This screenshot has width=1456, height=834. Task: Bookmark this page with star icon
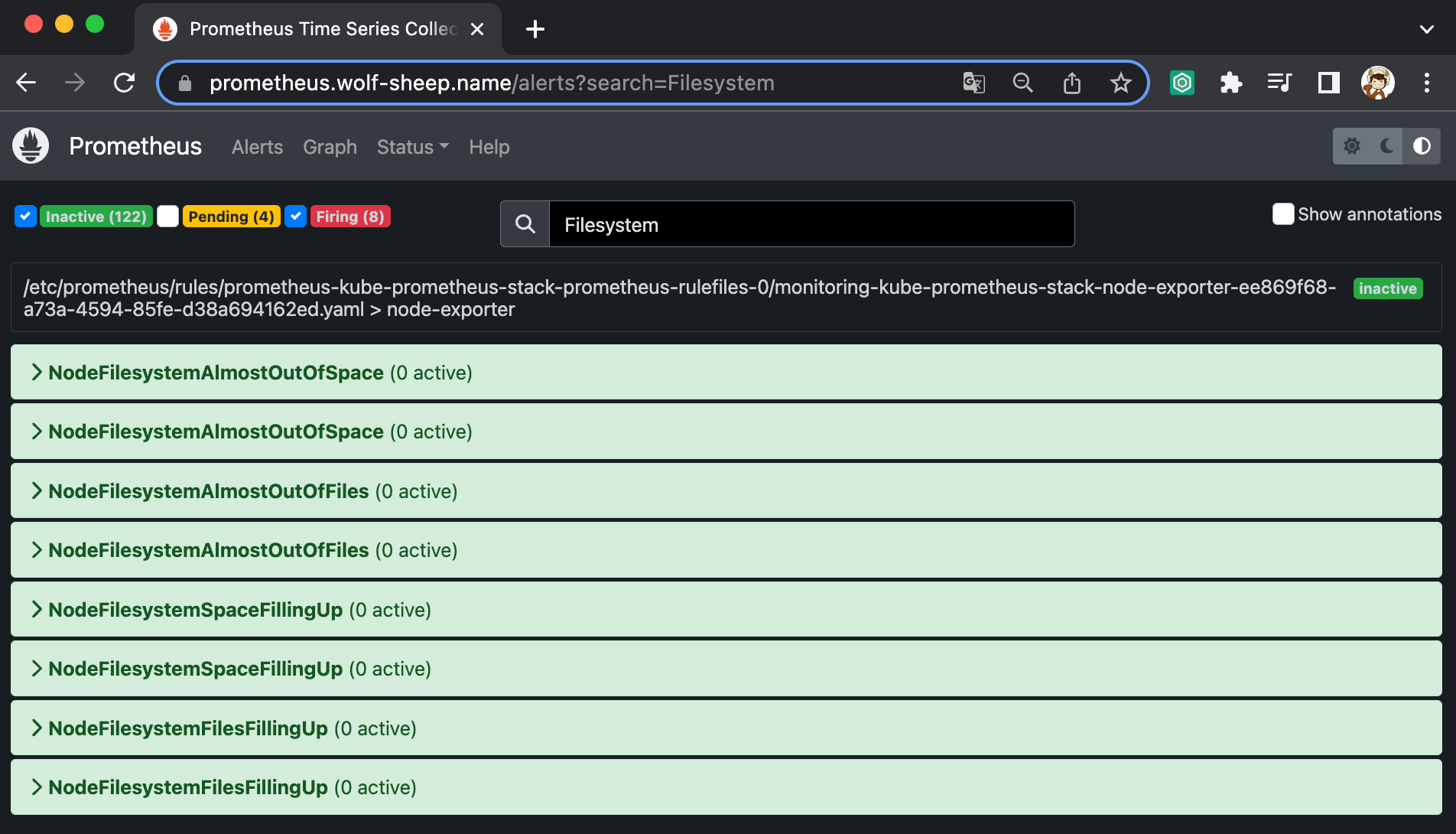click(x=1120, y=83)
